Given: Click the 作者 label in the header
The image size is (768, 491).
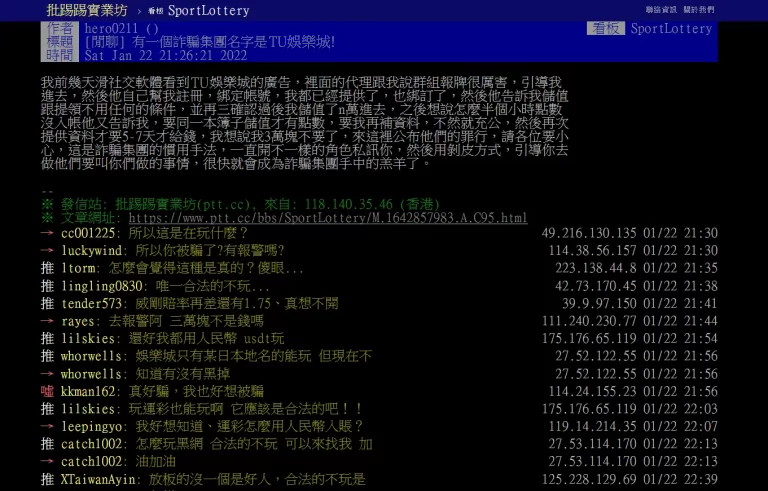Looking at the screenshot, I should point(59,29).
